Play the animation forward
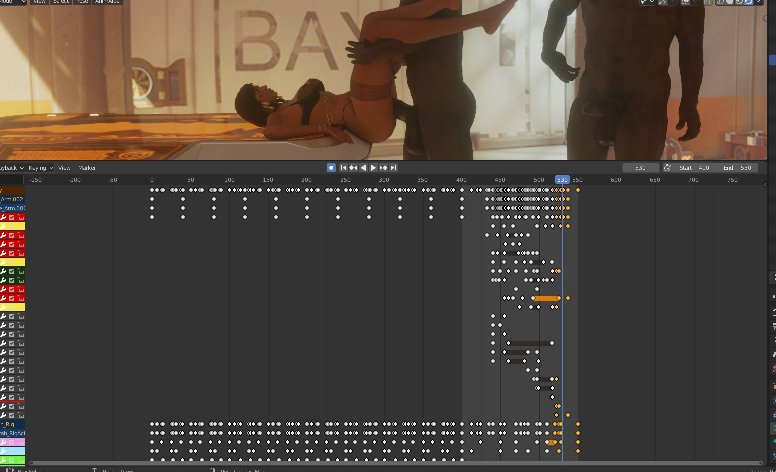The image size is (776, 472). (373, 168)
